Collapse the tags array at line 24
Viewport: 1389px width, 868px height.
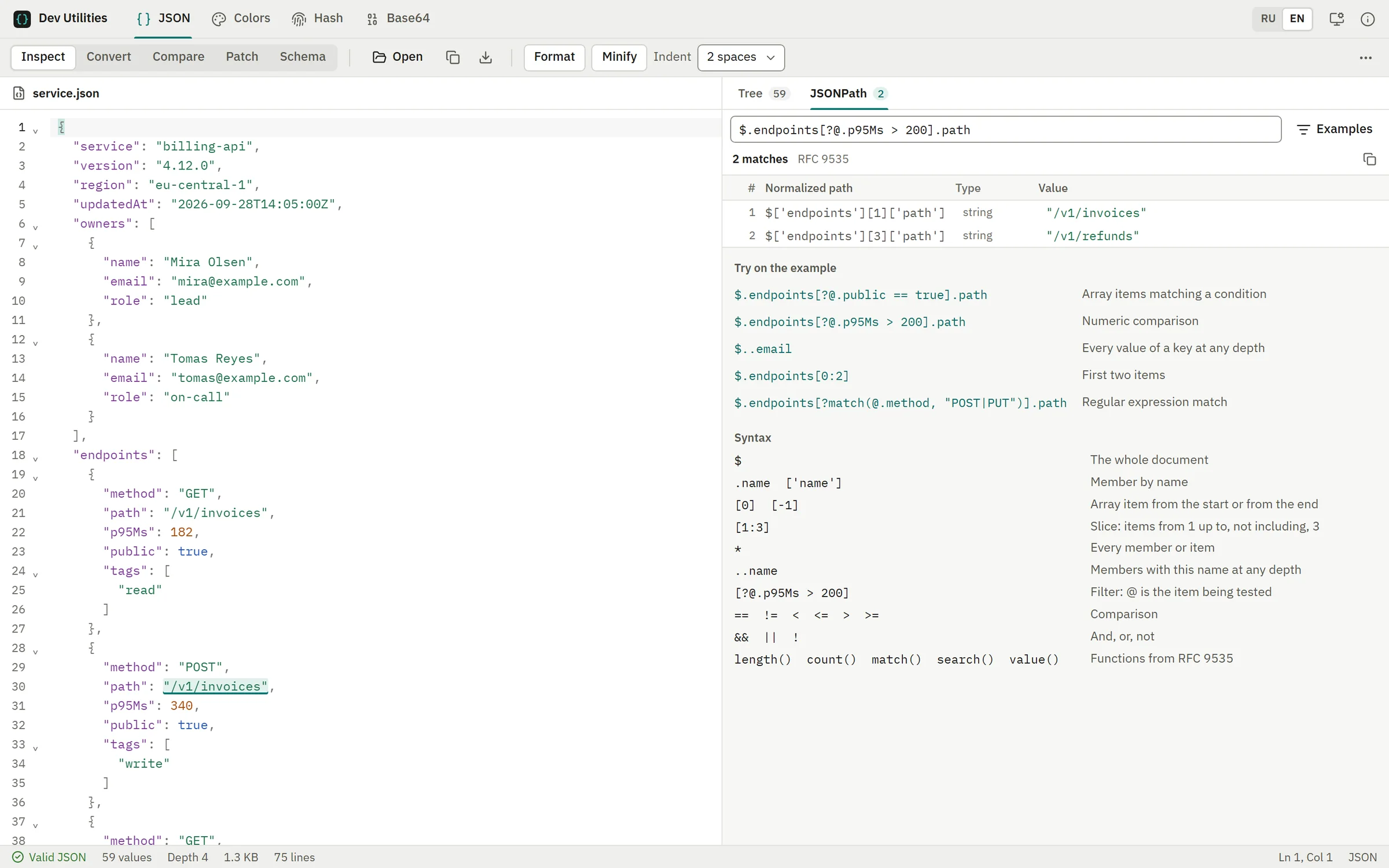(35, 575)
